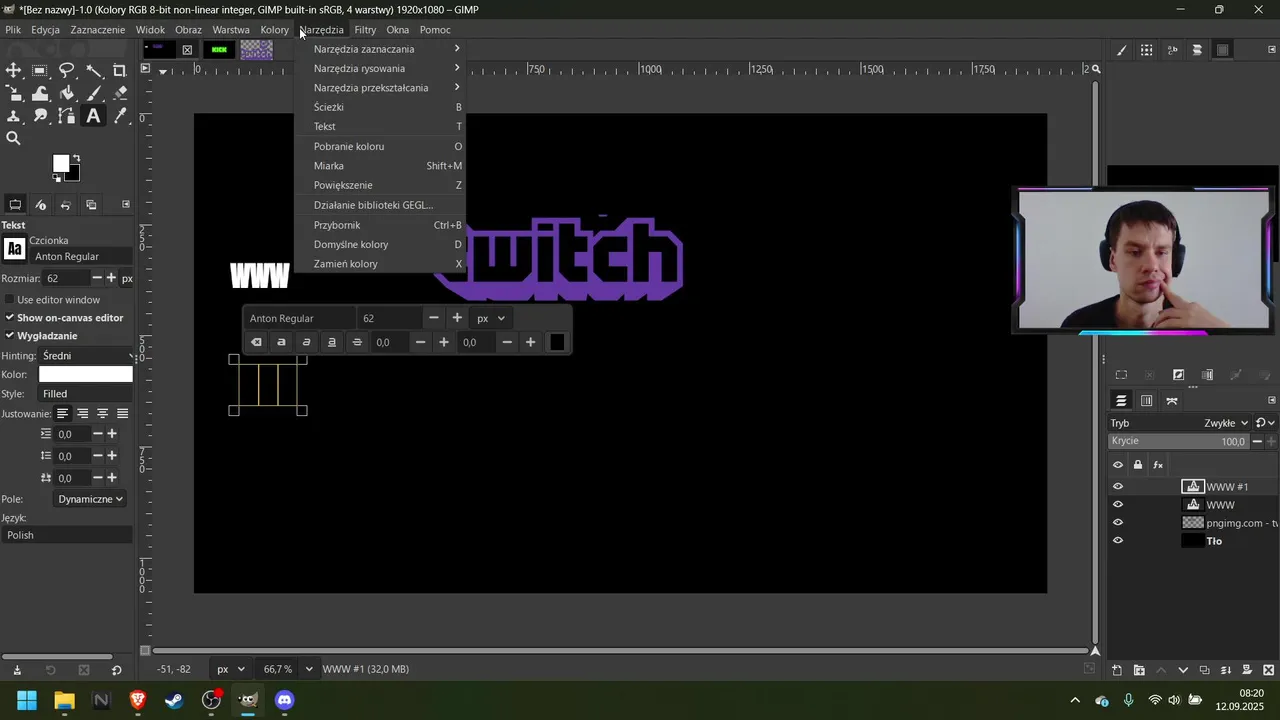Click black color swatch in on-canvas editor
The image size is (1280, 720).
[557, 342]
